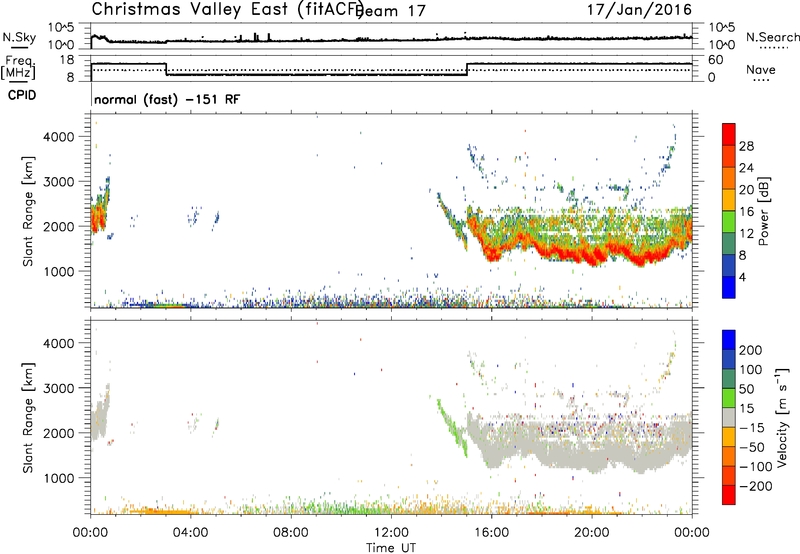Click the 1000 km tick of the velocity panel

(x=58, y=478)
